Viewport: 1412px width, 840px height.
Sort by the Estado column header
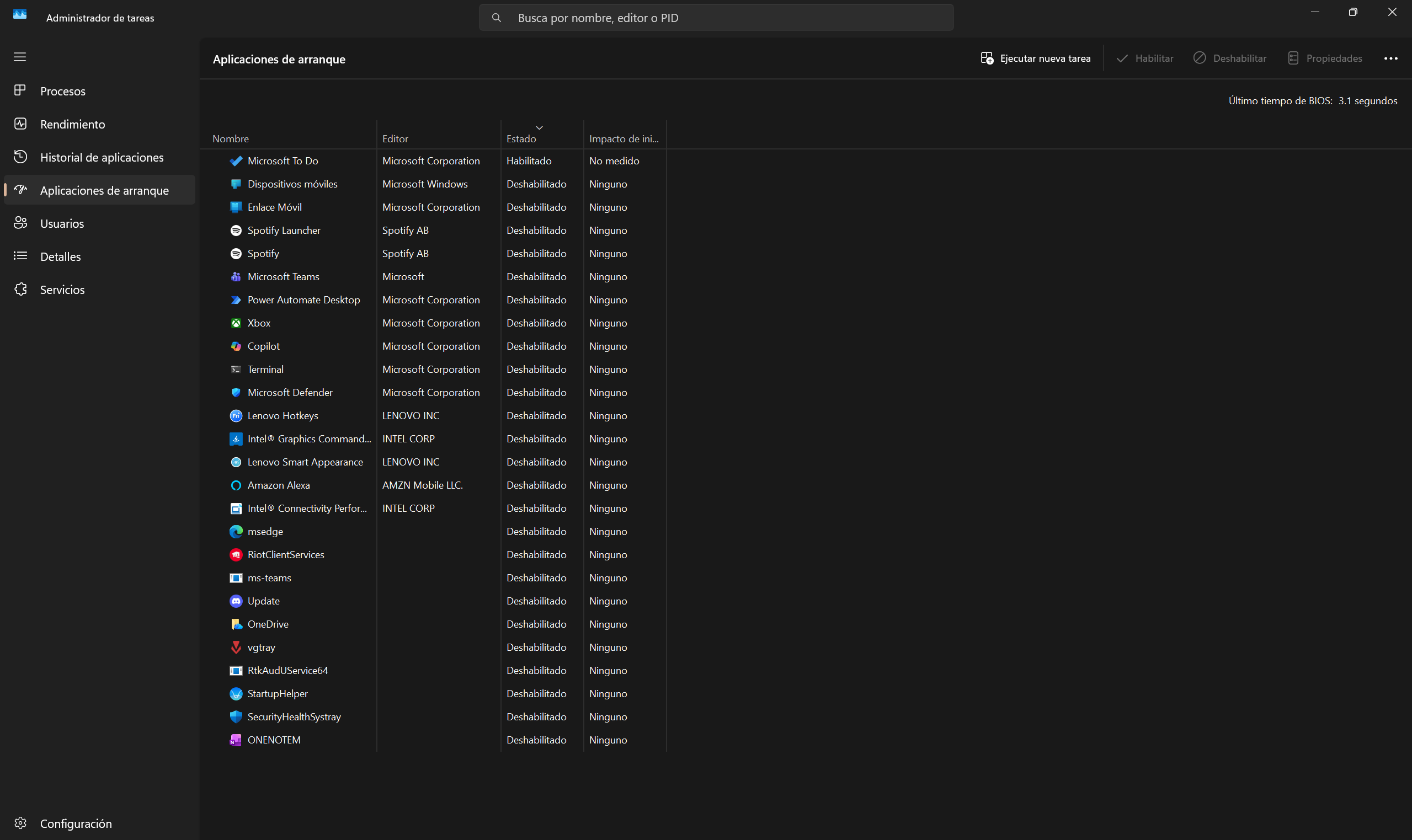[x=542, y=135]
